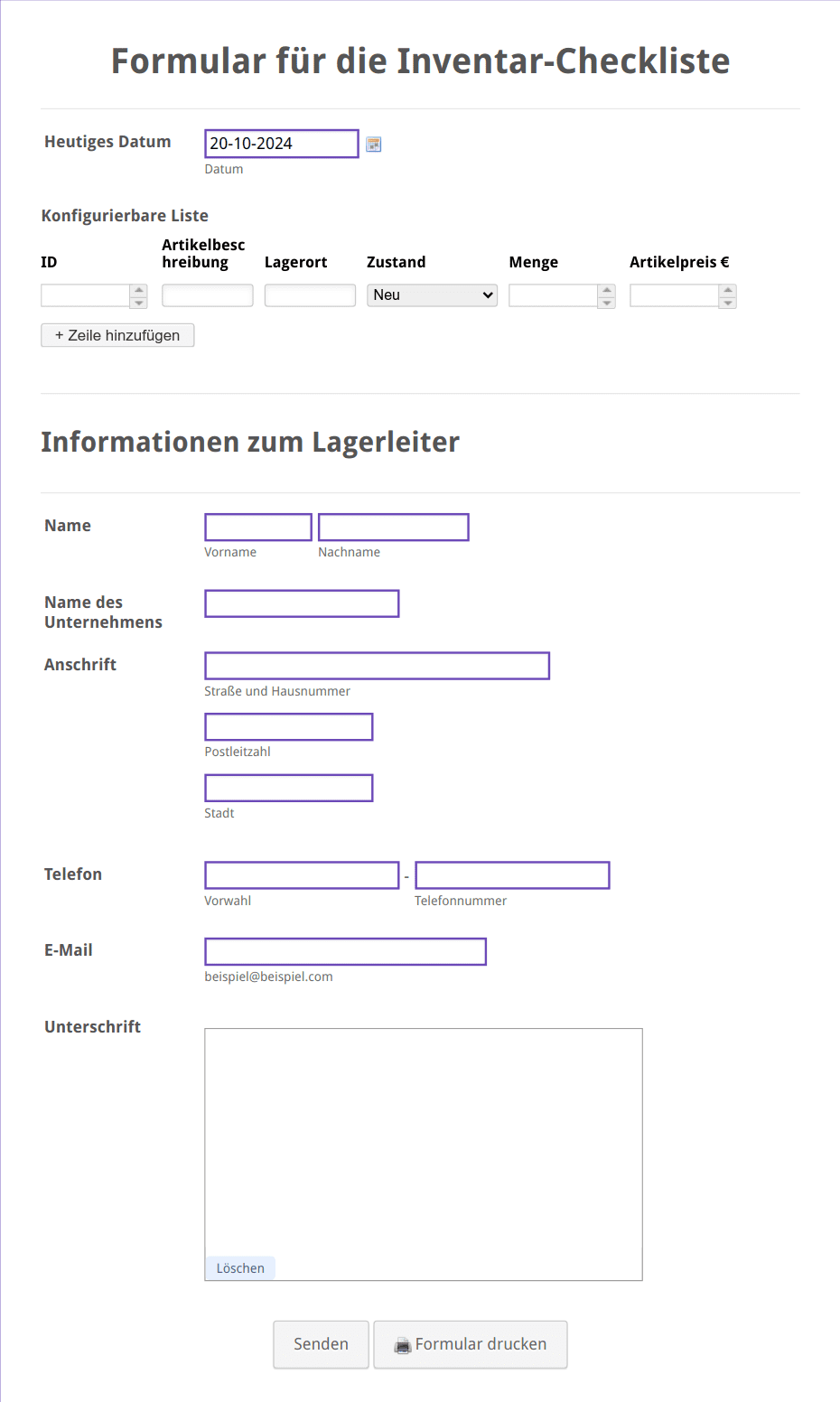The height and width of the screenshot is (1402, 840).
Task: Click the Heutiges Datum field showing 20-10-2024
Action: 281,143
